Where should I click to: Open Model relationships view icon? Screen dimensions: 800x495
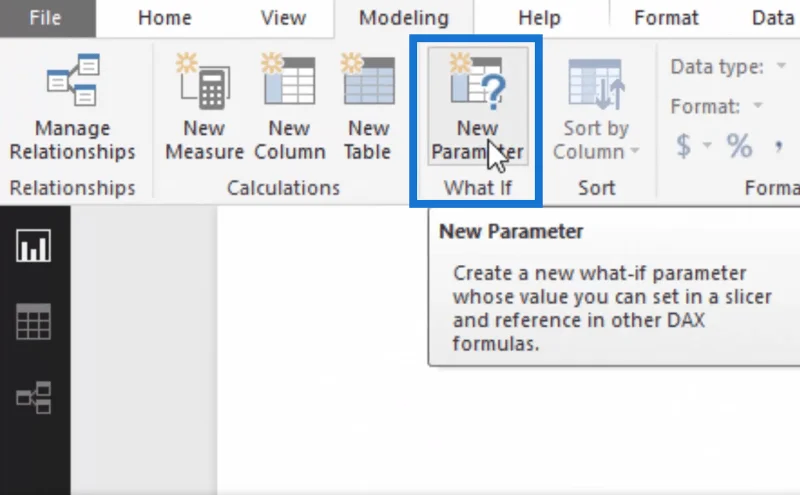pyautogui.click(x=33, y=397)
